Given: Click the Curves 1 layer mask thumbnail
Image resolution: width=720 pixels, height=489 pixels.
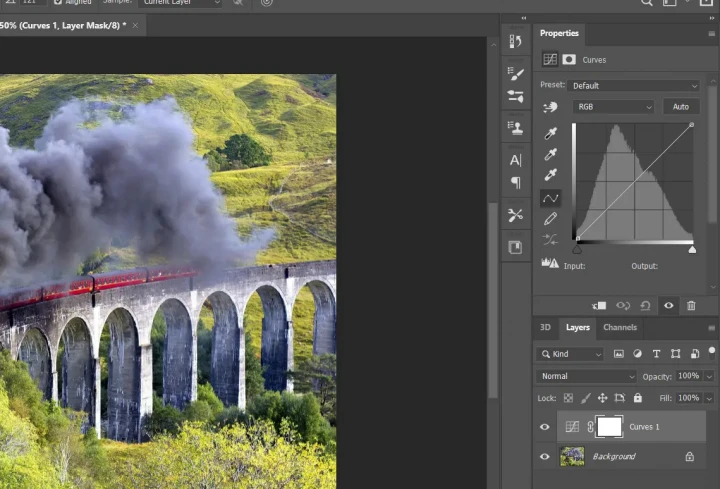Looking at the screenshot, I should click(609, 427).
